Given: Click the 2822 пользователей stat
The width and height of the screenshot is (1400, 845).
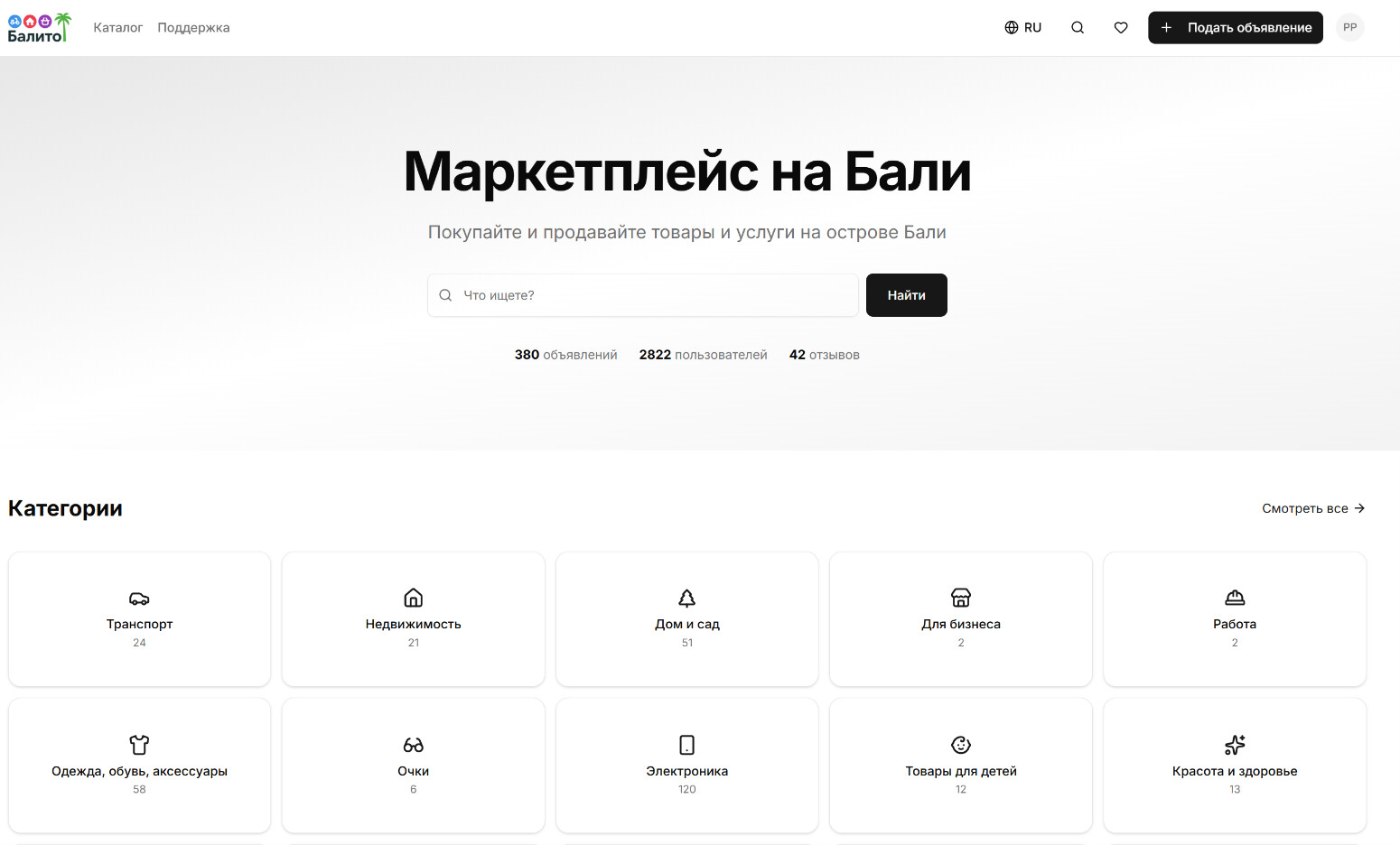Looking at the screenshot, I should click(704, 355).
